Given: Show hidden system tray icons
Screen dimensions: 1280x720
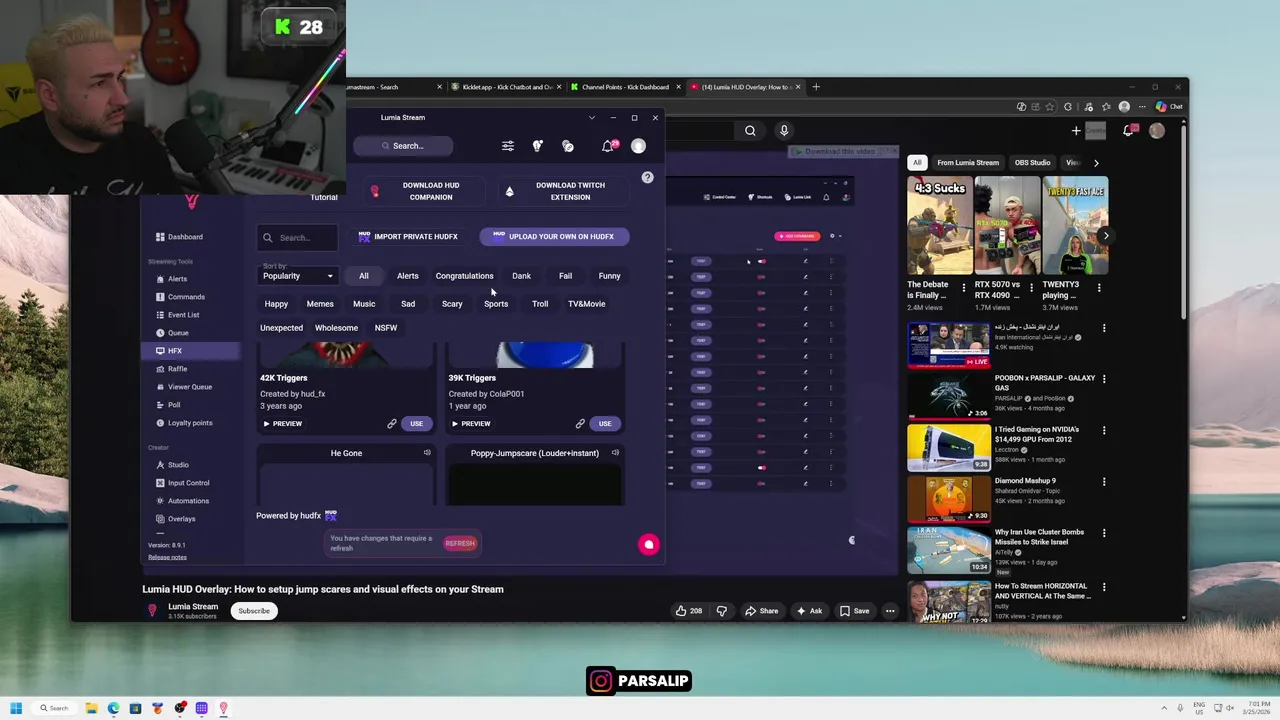Looking at the screenshot, I should [1164, 708].
